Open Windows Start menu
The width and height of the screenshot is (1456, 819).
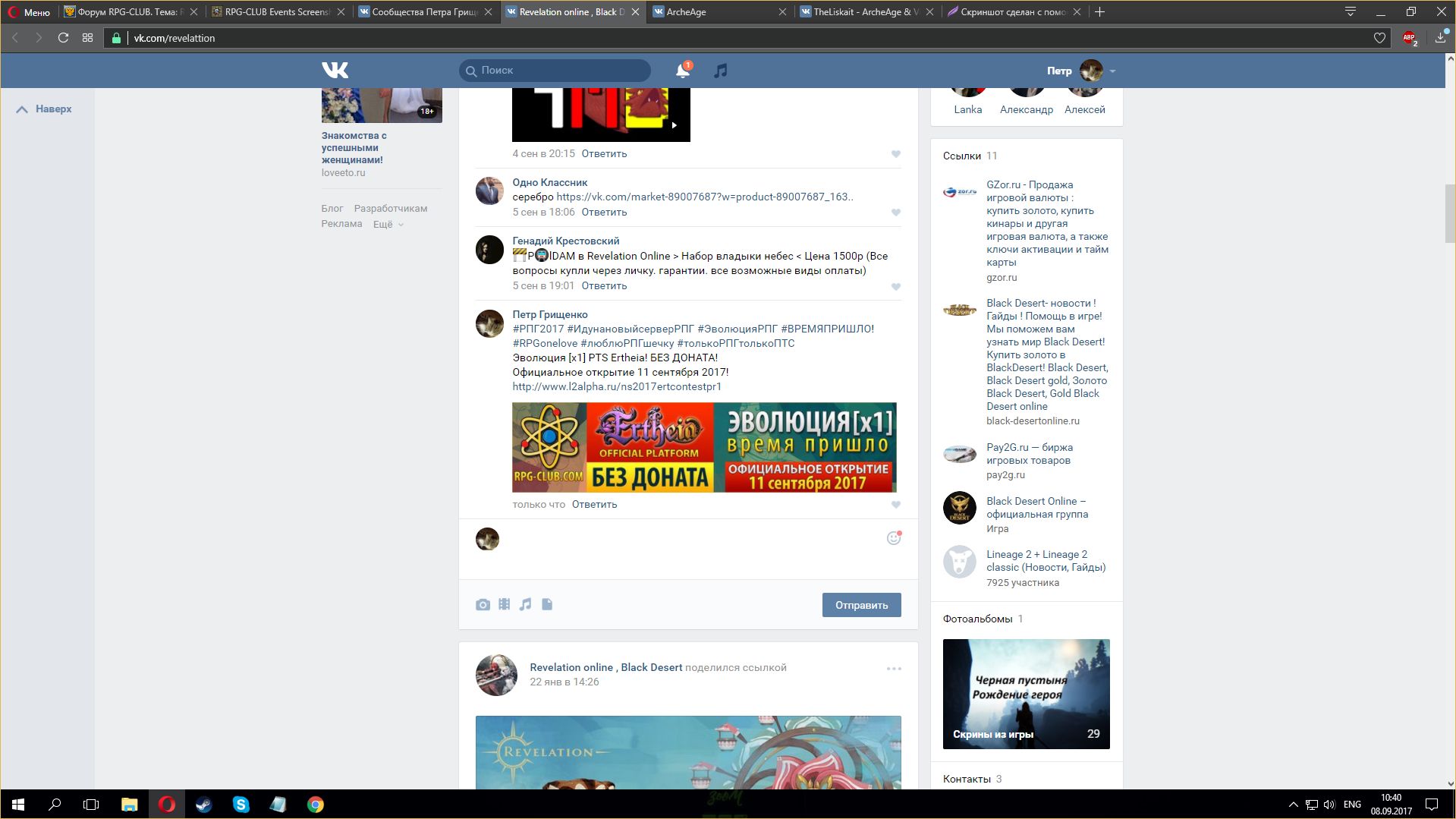pyautogui.click(x=18, y=805)
